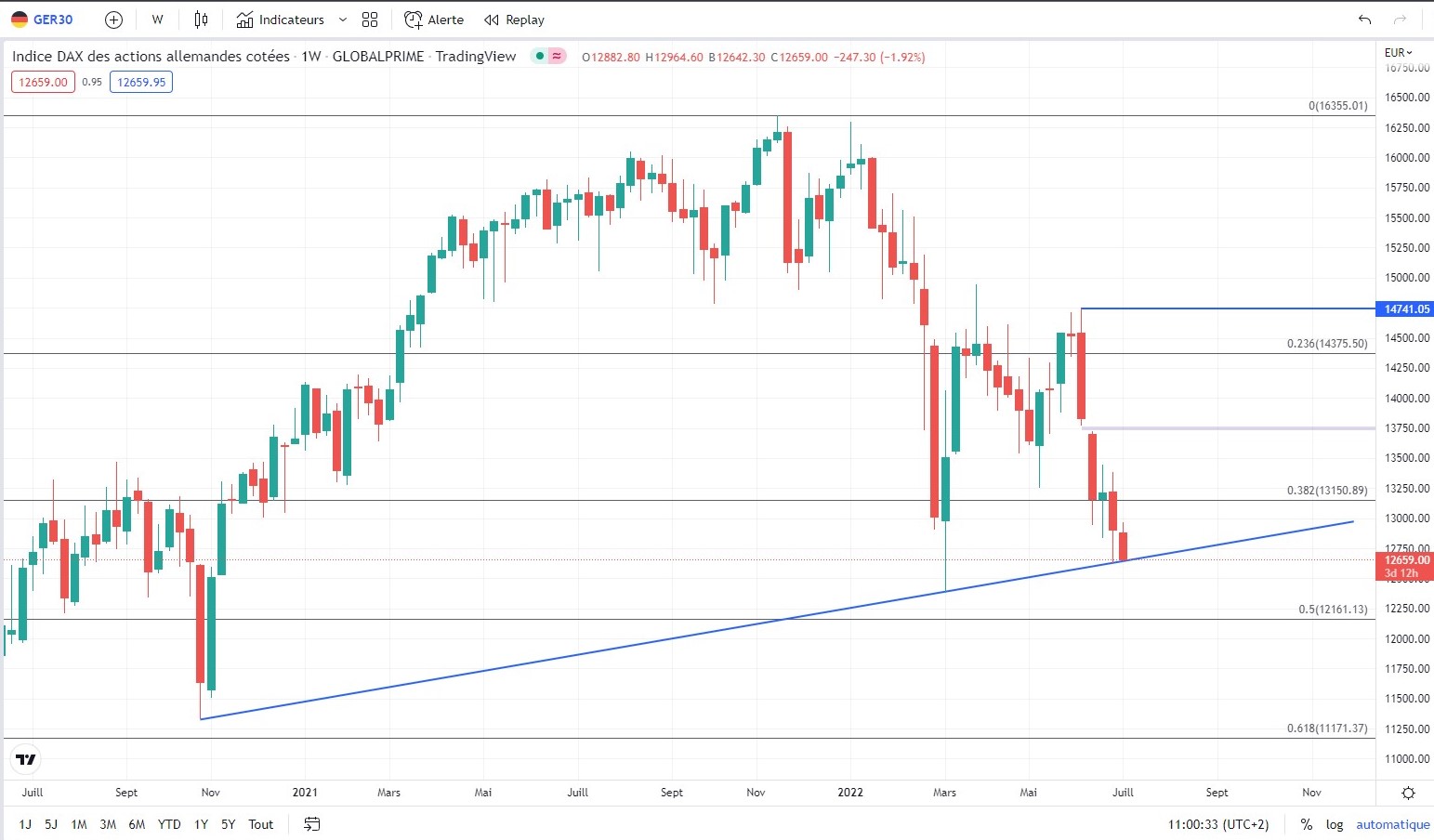Screen dimensions: 1434x840
Task: Expand the indicator favorites chevron
Action: click(x=343, y=20)
